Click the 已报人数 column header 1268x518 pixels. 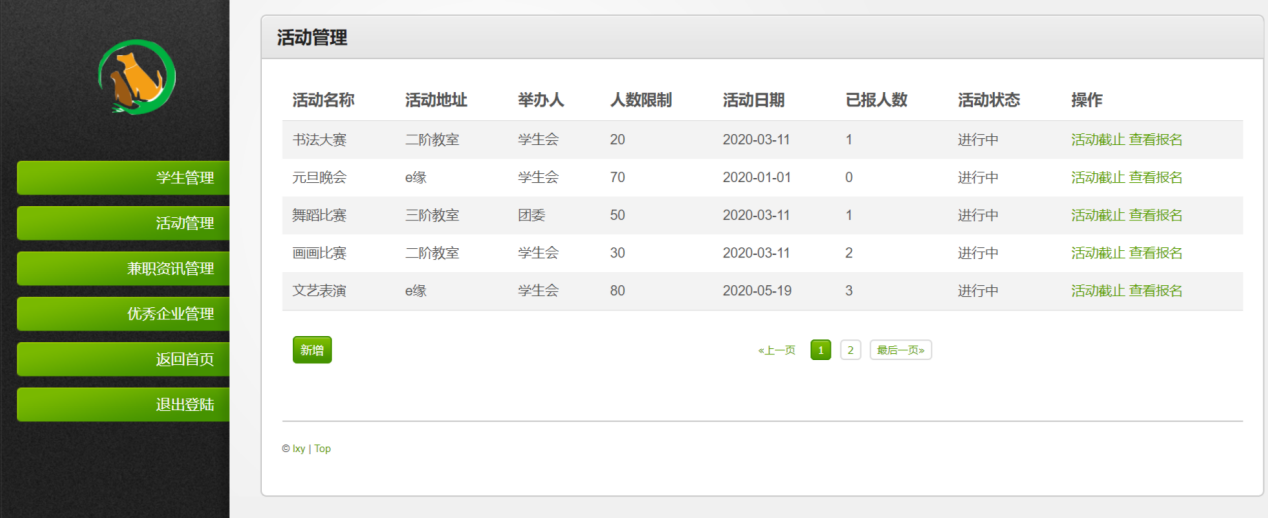[876, 100]
